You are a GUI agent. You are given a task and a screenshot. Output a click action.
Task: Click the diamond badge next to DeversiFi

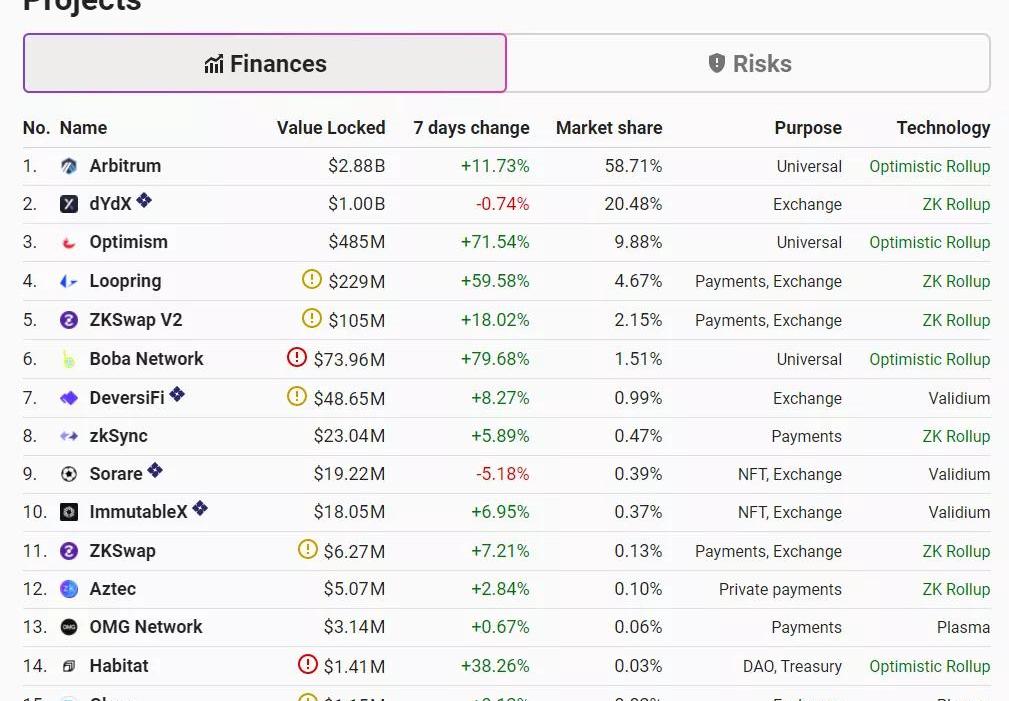[177, 394]
